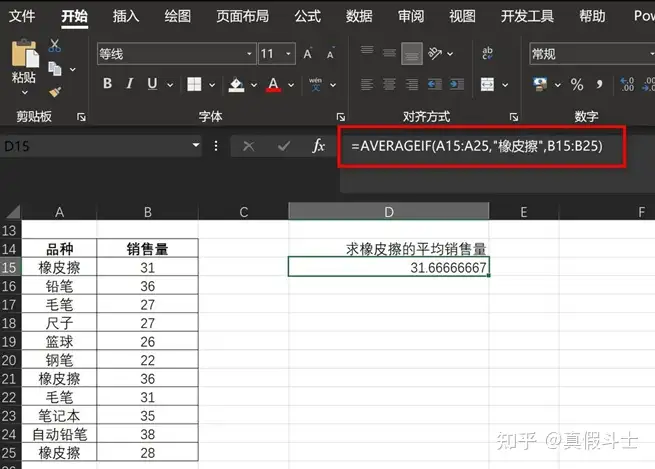Click the wrap text icon

487,53
